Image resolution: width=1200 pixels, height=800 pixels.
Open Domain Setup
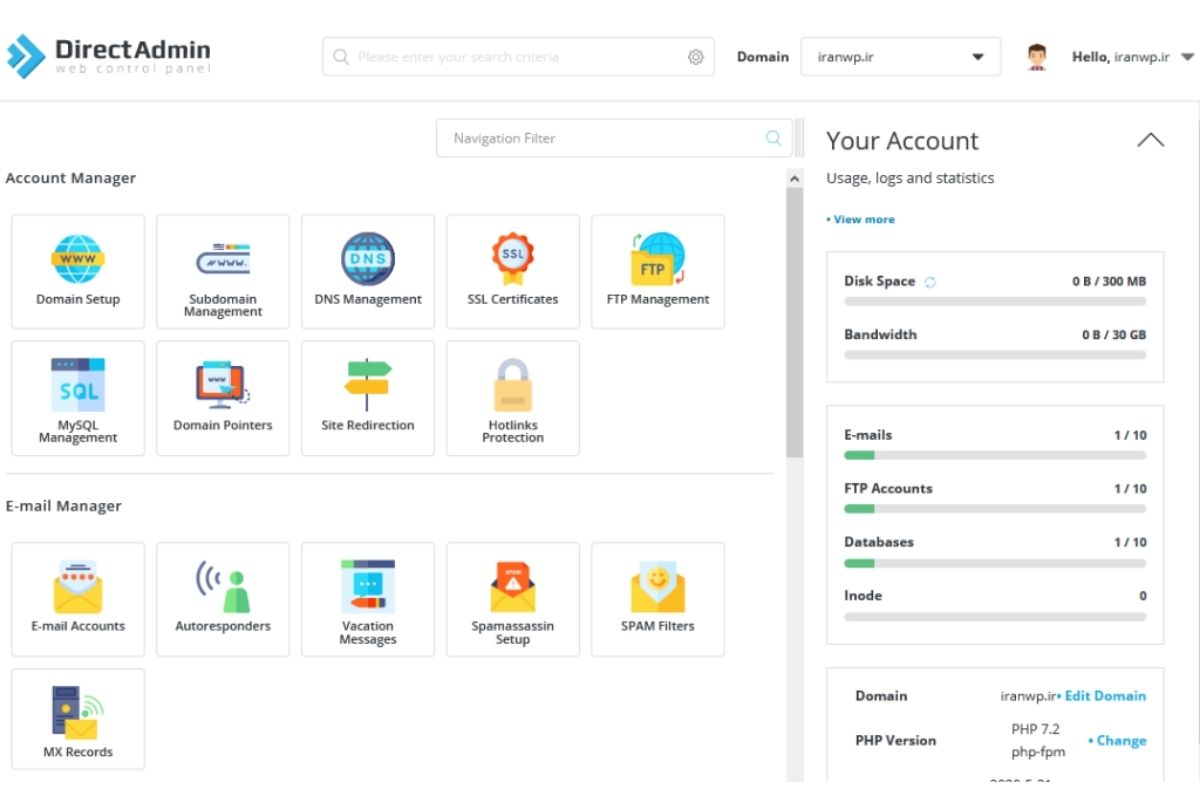click(x=78, y=271)
